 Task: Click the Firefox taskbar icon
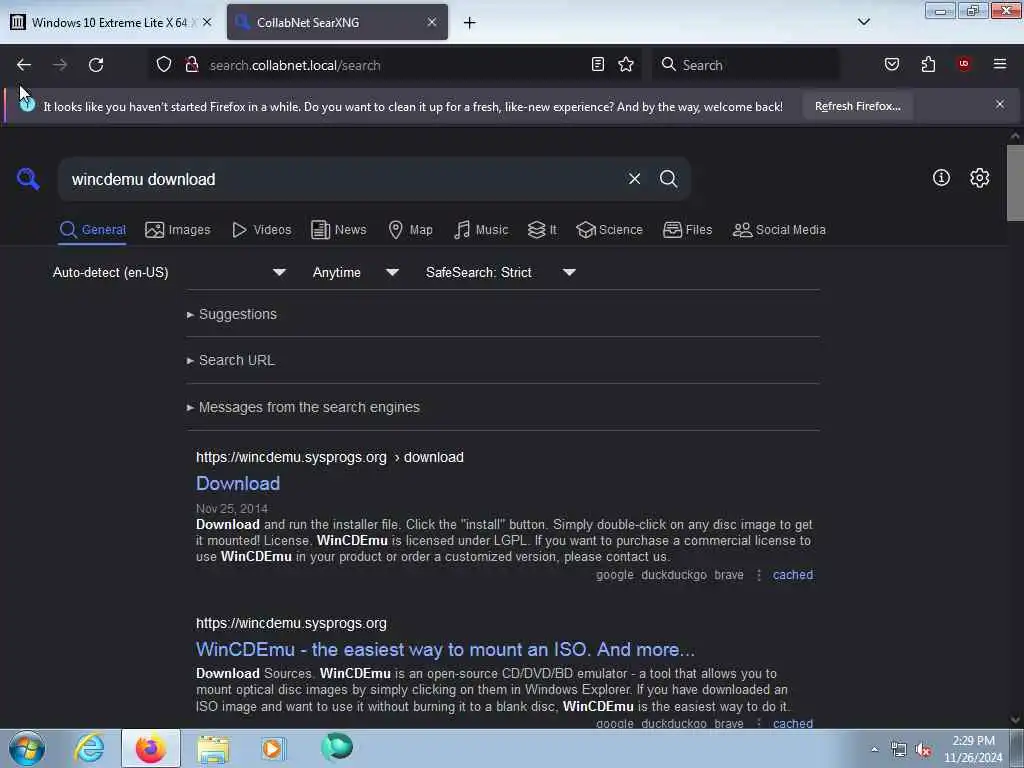(151, 748)
